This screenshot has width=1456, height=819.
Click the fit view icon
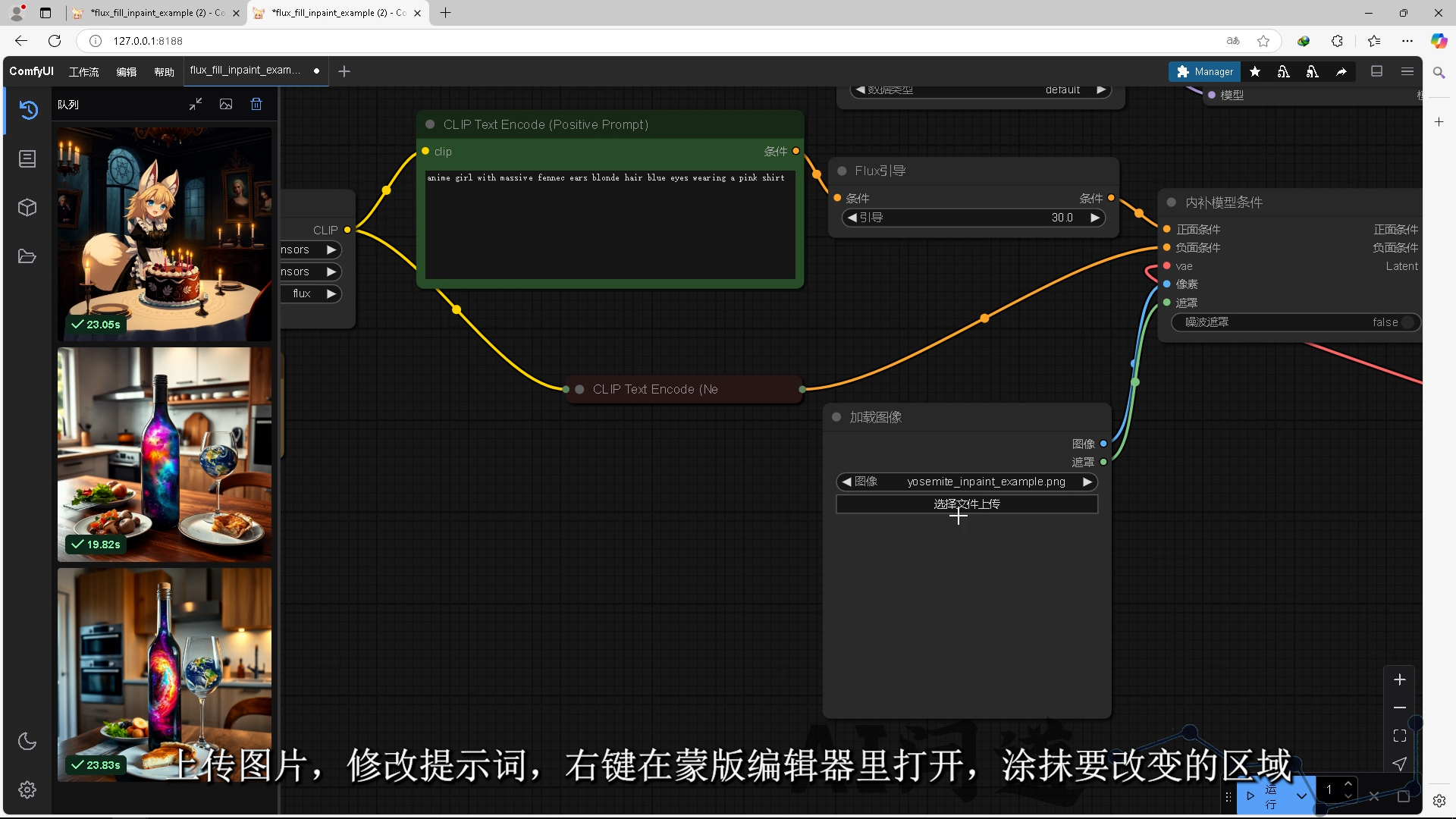(1400, 736)
